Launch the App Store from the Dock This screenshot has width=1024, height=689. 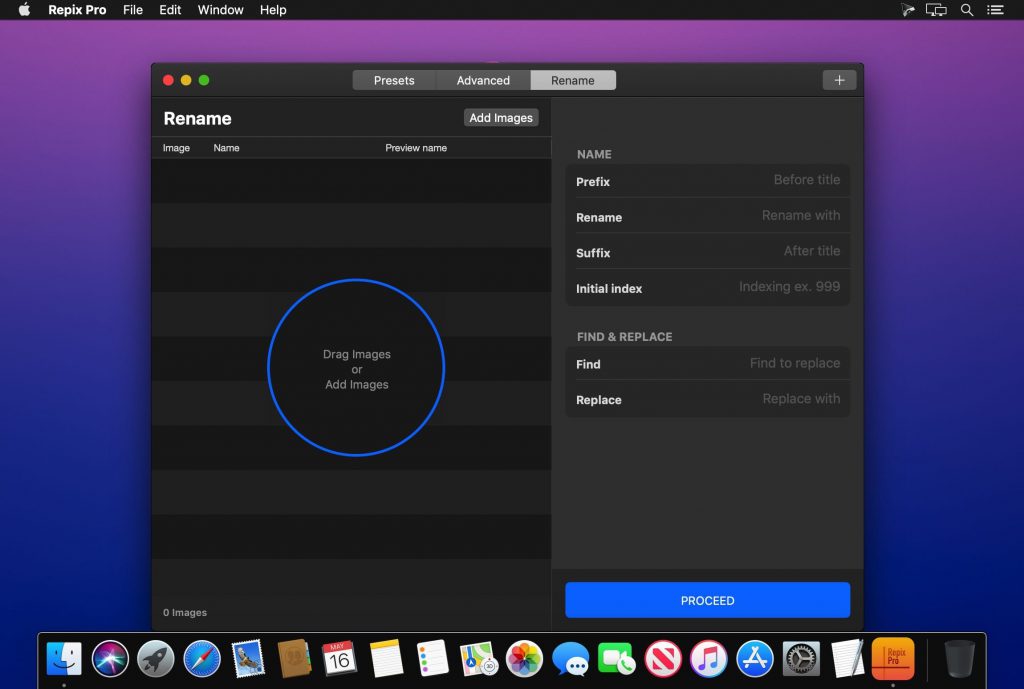tap(754, 658)
